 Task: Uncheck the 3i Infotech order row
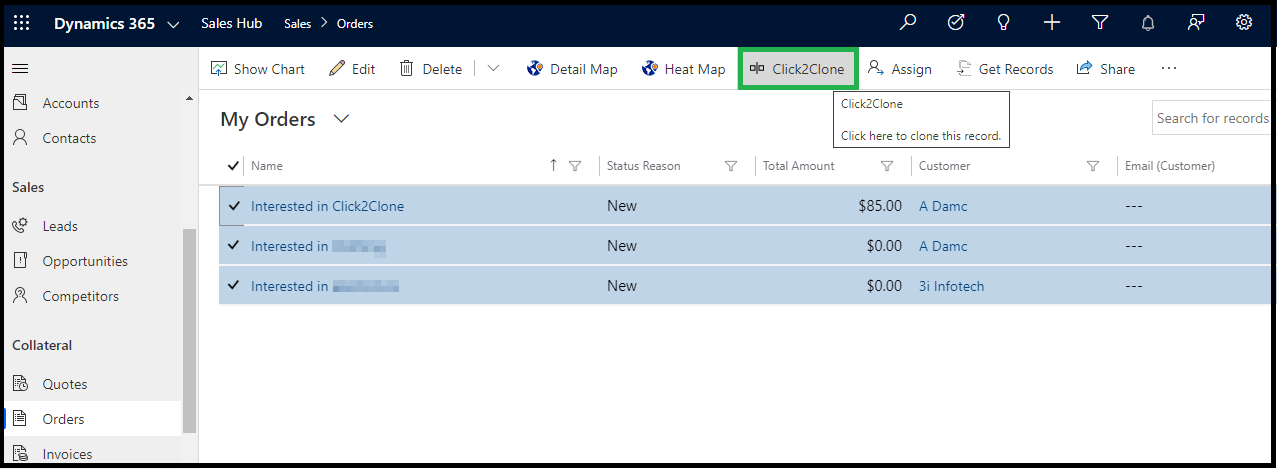[x=234, y=286]
